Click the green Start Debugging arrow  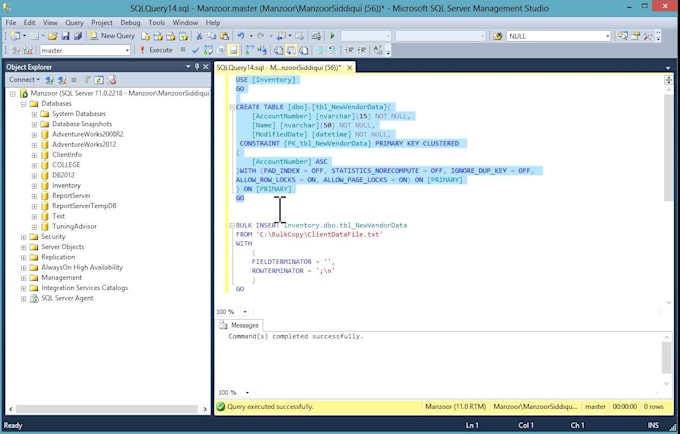click(x=332, y=36)
